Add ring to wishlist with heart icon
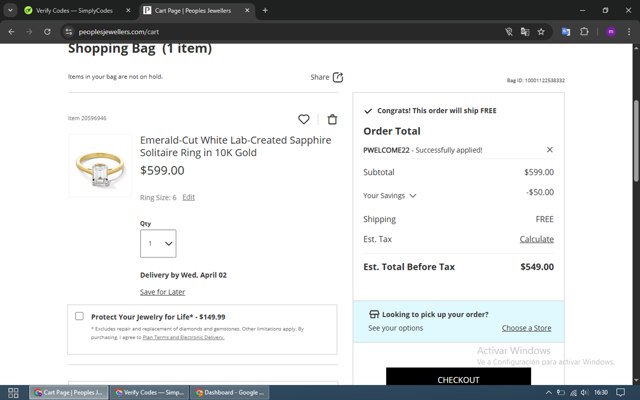This screenshot has width=640, height=400. pyautogui.click(x=304, y=119)
